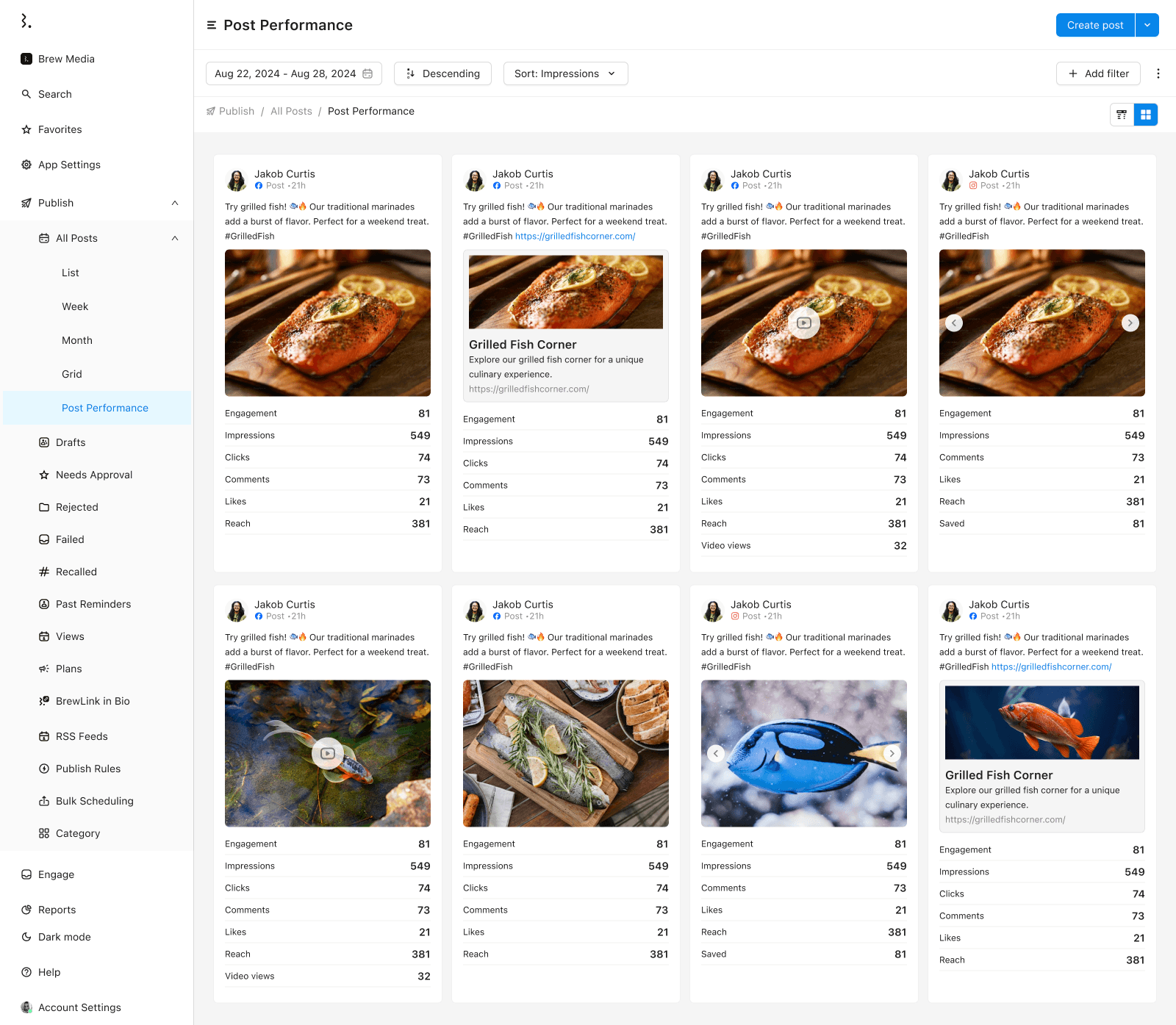Switch to grid card view layout
The width and height of the screenshot is (1176, 1025).
[x=1145, y=115]
